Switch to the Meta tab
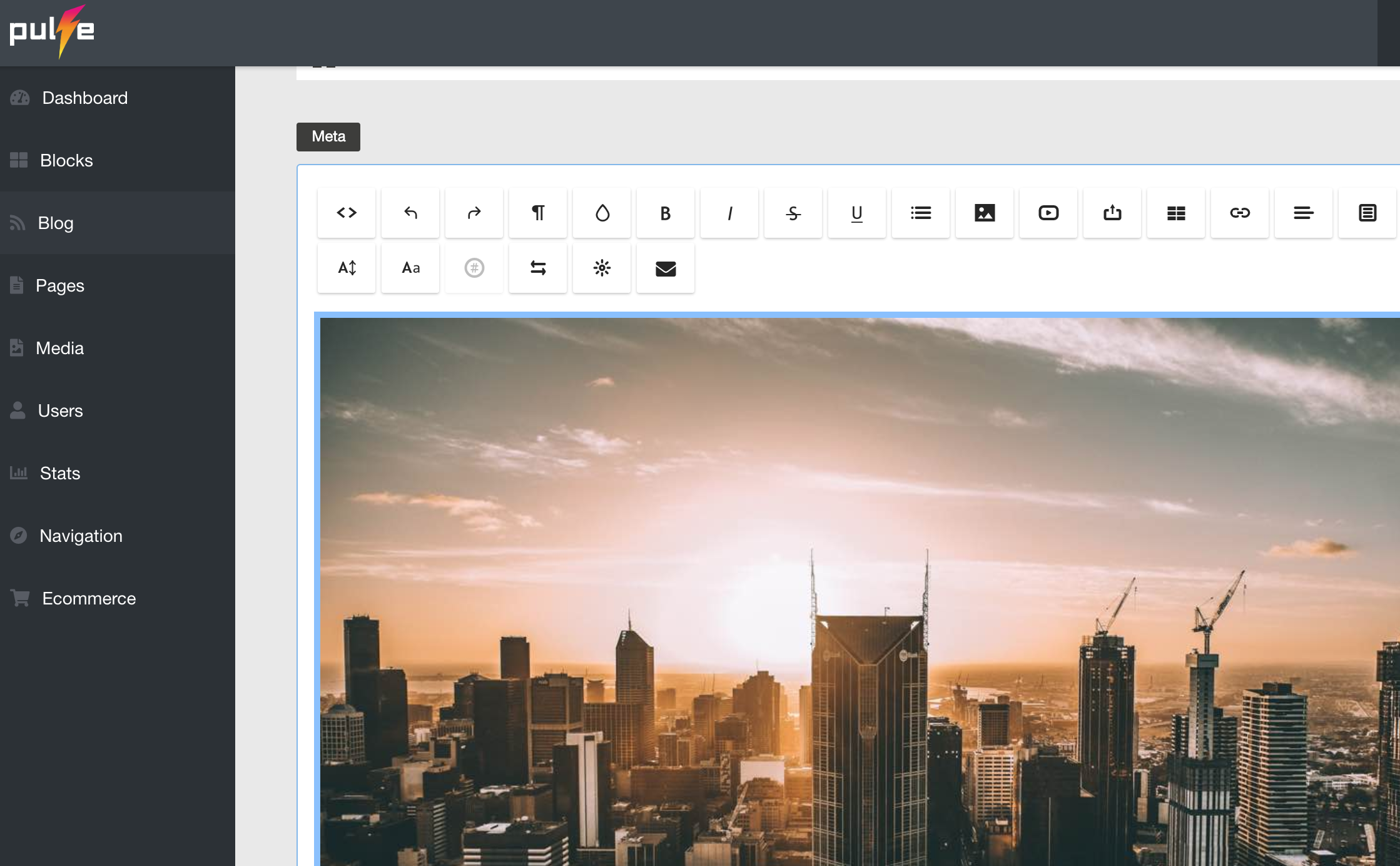The height and width of the screenshot is (866, 1400). [x=328, y=136]
